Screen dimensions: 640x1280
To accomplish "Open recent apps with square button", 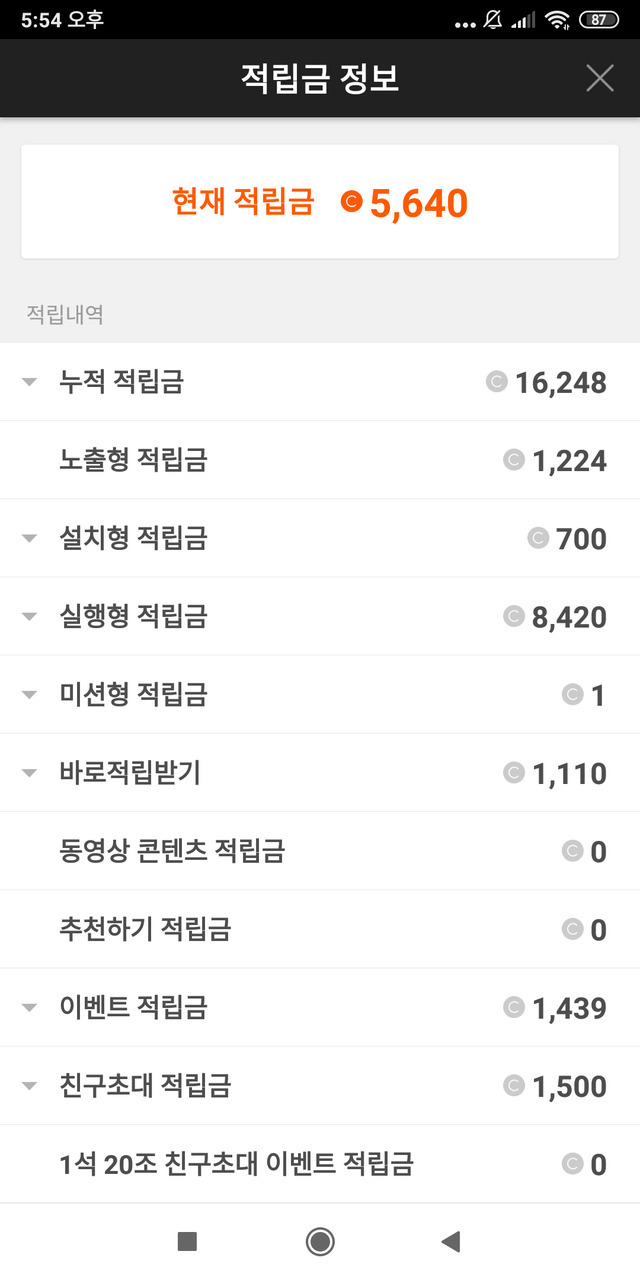I will 187,1241.
